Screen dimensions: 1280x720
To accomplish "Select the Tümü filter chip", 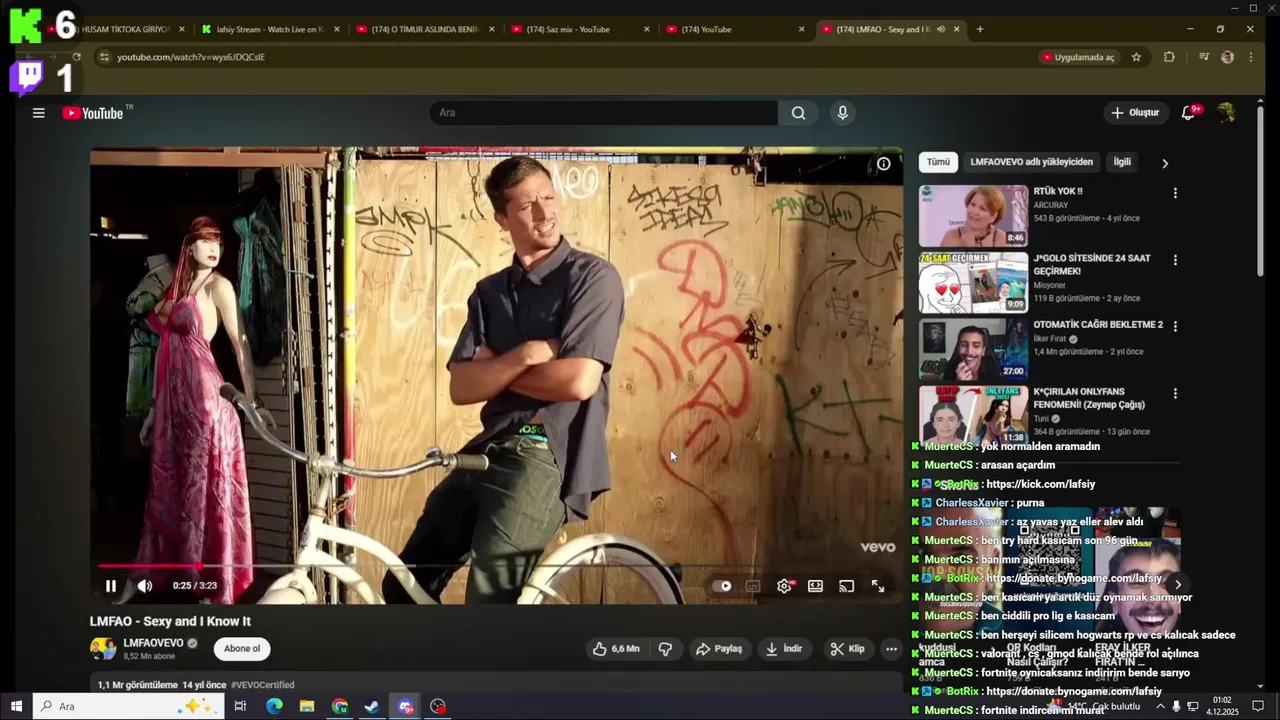I will pyautogui.click(x=938, y=162).
